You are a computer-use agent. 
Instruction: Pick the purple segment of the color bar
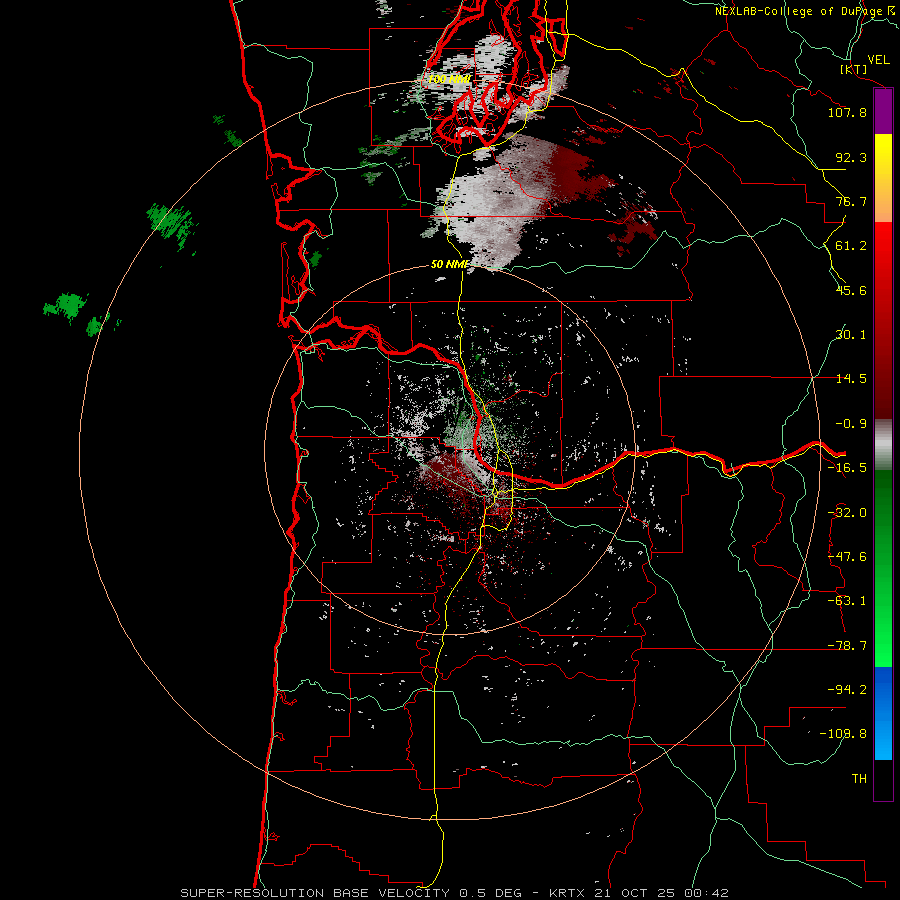tap(883, 112)
